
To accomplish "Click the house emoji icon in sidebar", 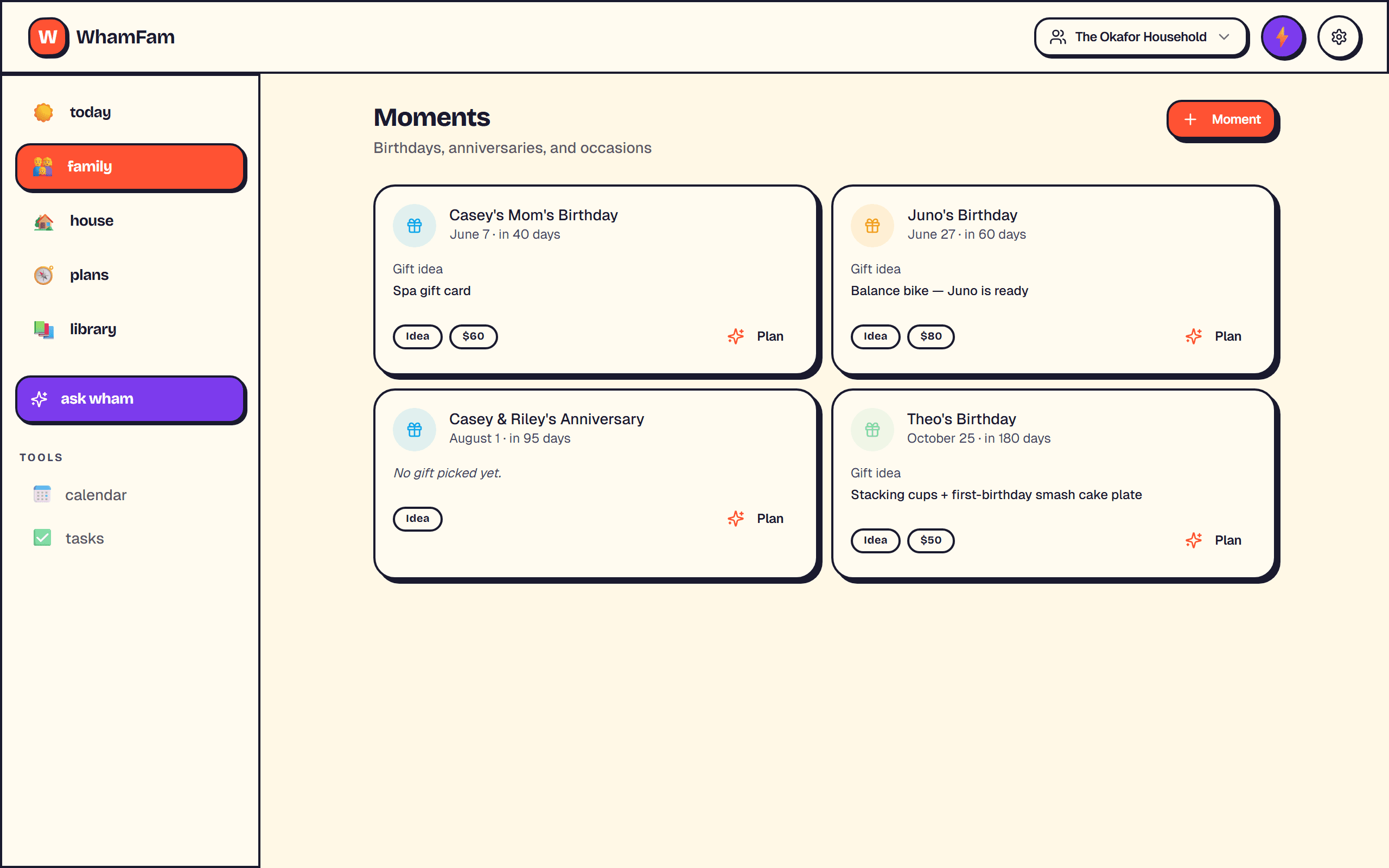I will point(43,221).
